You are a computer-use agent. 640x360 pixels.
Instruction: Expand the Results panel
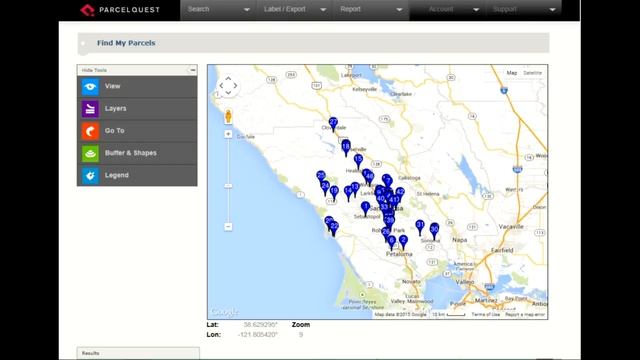[x=138, y=353]
